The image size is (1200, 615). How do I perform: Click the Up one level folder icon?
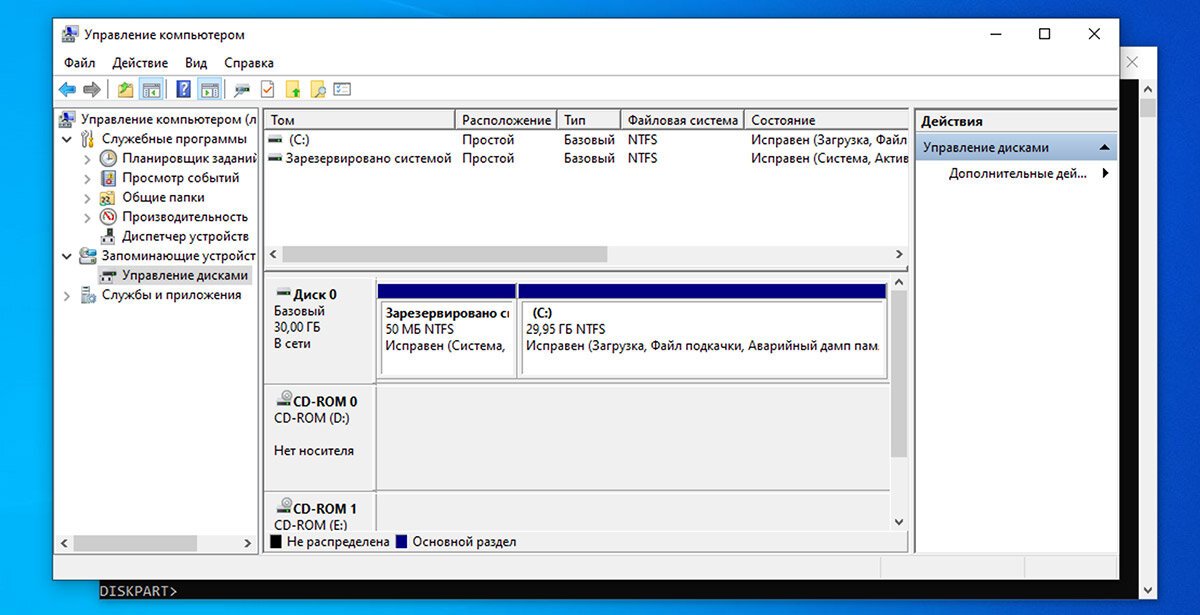(x=125, y=90)
